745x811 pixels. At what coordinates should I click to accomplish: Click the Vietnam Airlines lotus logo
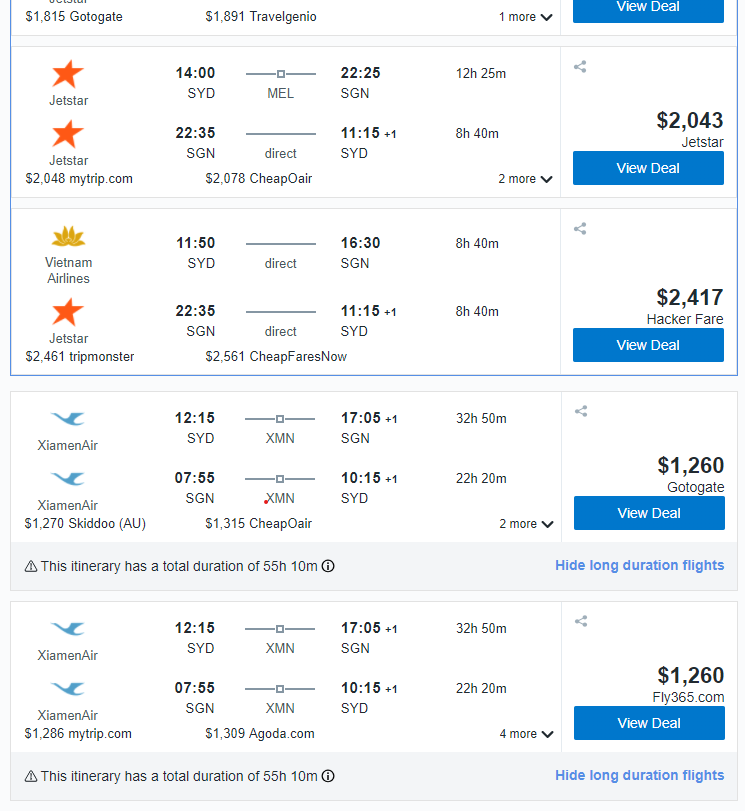pyautogui.click(x=68, y=238)
